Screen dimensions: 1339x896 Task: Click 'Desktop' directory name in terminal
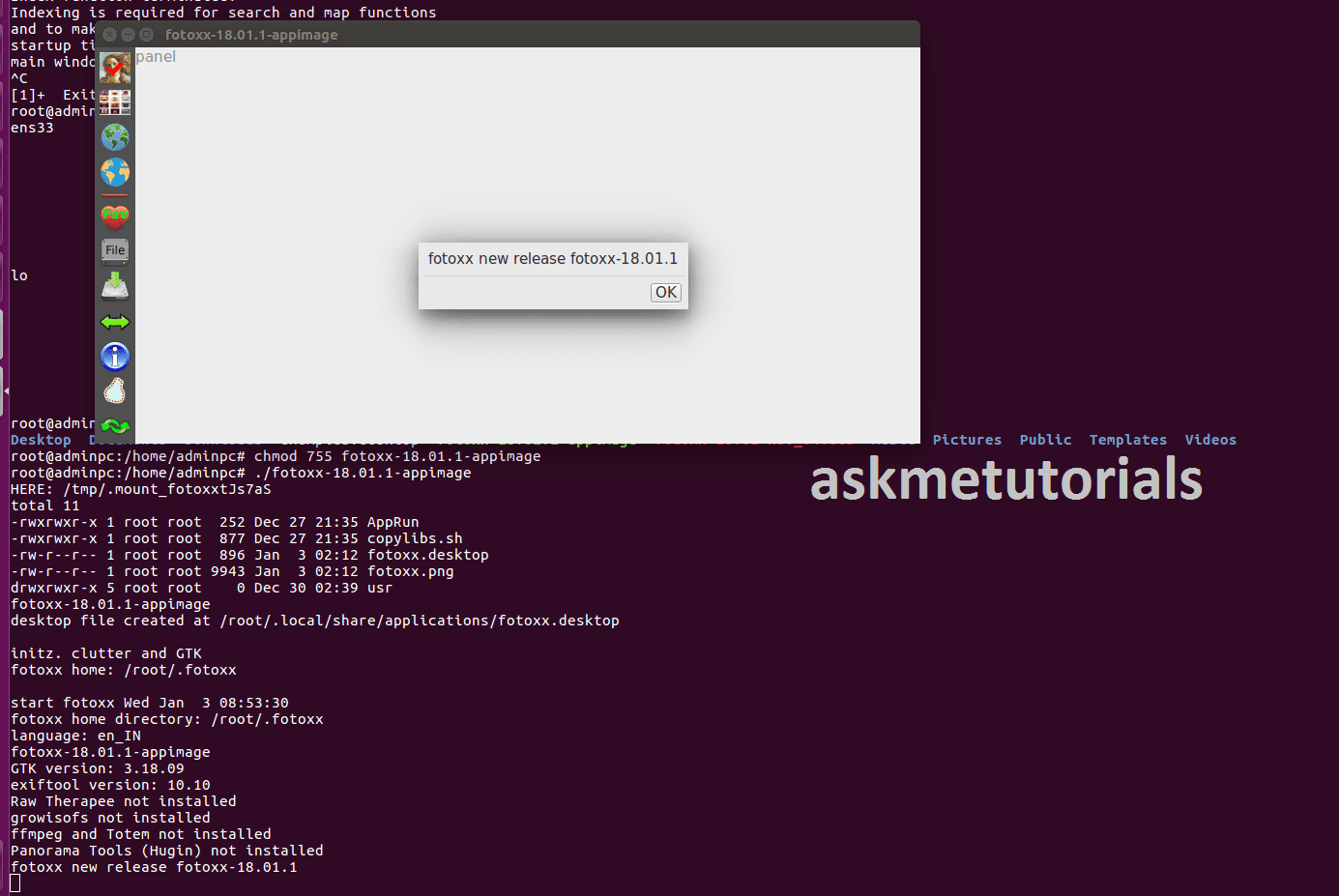pyautogui.click(x=41, y=440)
